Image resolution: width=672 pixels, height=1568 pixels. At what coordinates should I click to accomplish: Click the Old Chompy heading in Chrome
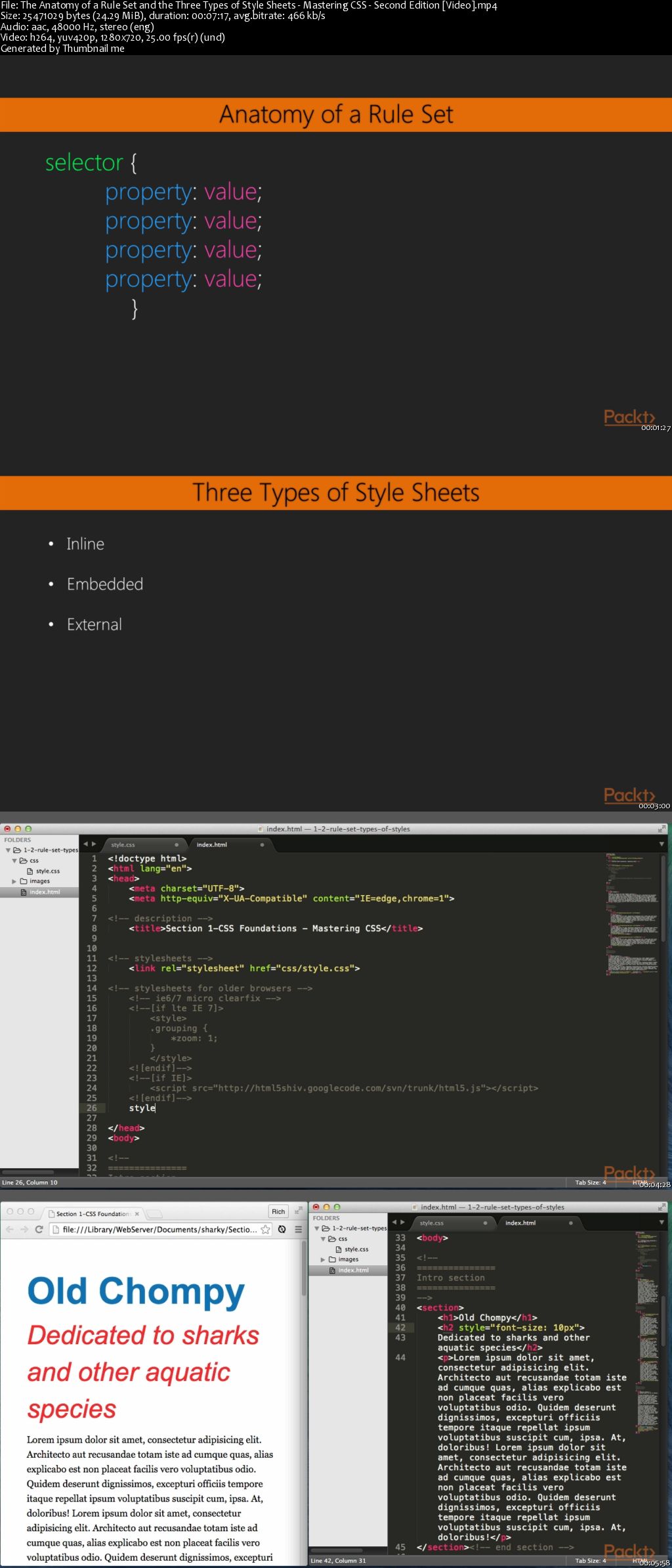click(136, 1292)
